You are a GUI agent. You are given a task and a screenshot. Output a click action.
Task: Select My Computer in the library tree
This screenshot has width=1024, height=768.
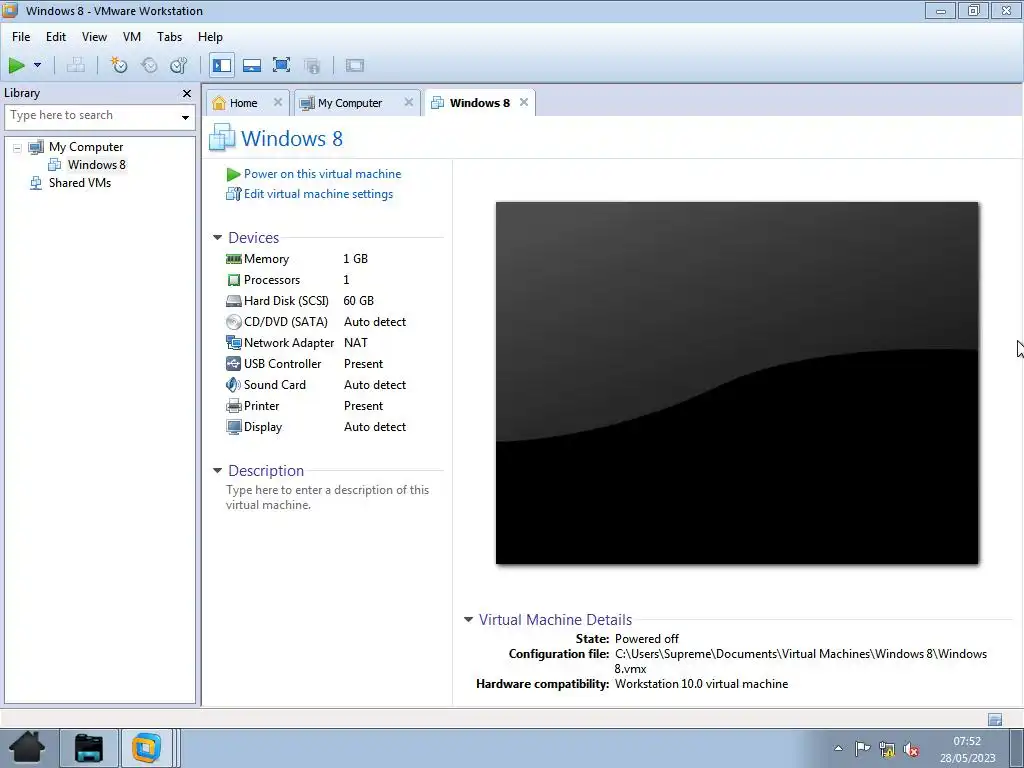(86, 147)
